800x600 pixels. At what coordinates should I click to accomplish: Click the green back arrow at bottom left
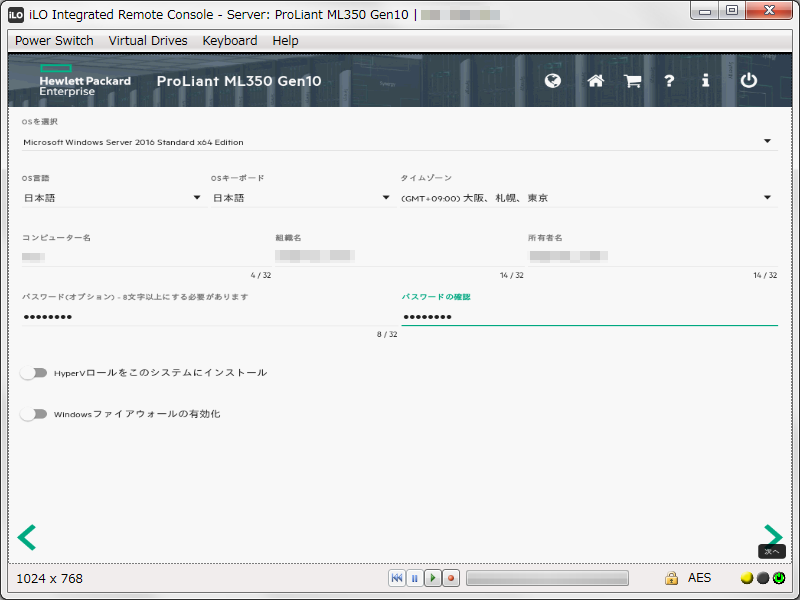point(26,537)
